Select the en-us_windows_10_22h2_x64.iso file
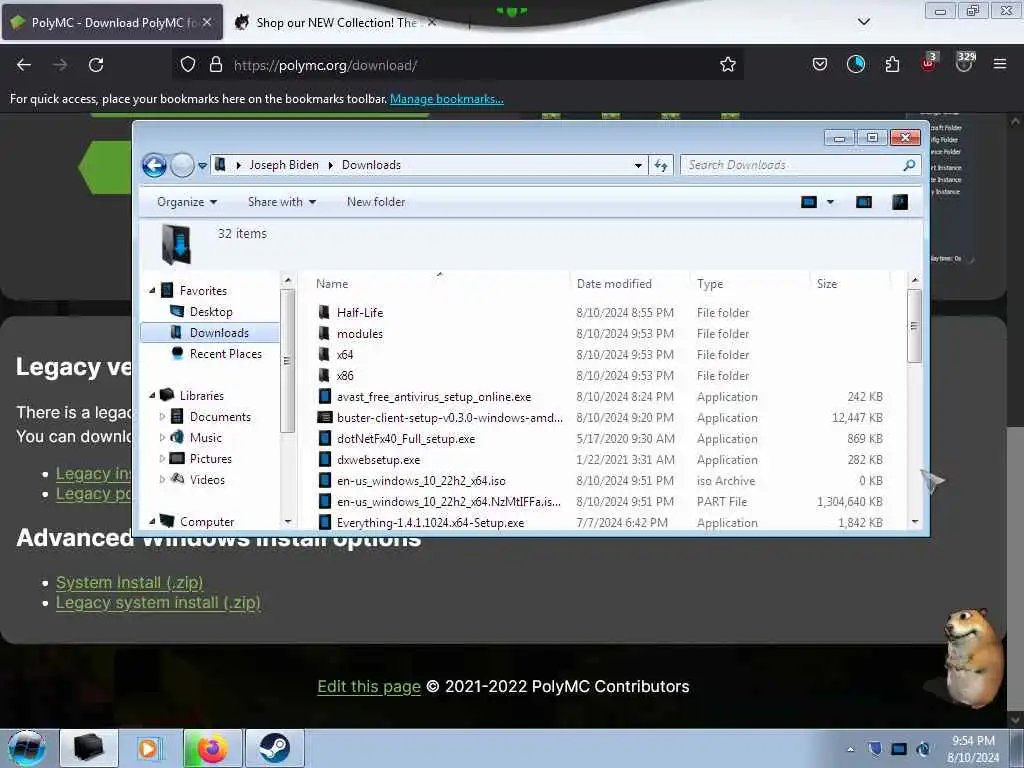1024x768 pixels. pyautogui.click(x=421, y=481)
